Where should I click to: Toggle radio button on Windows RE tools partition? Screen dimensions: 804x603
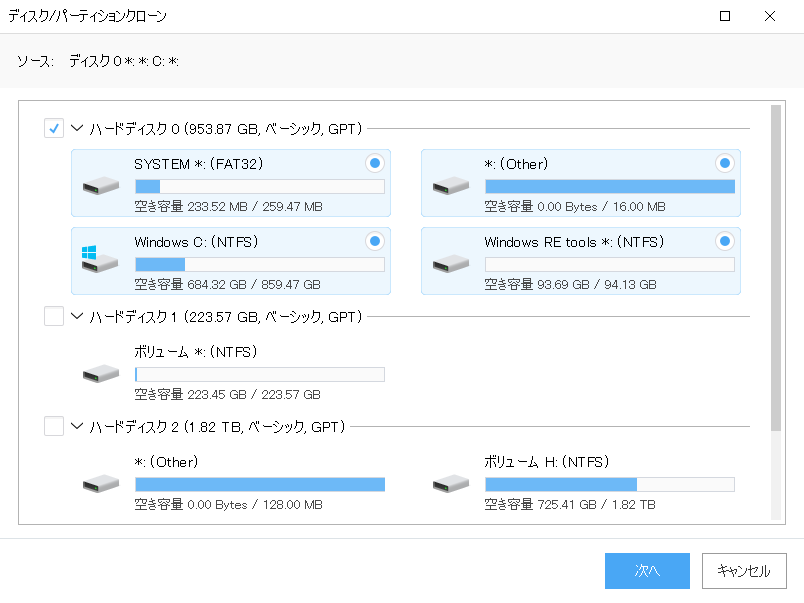click(725, 241)
